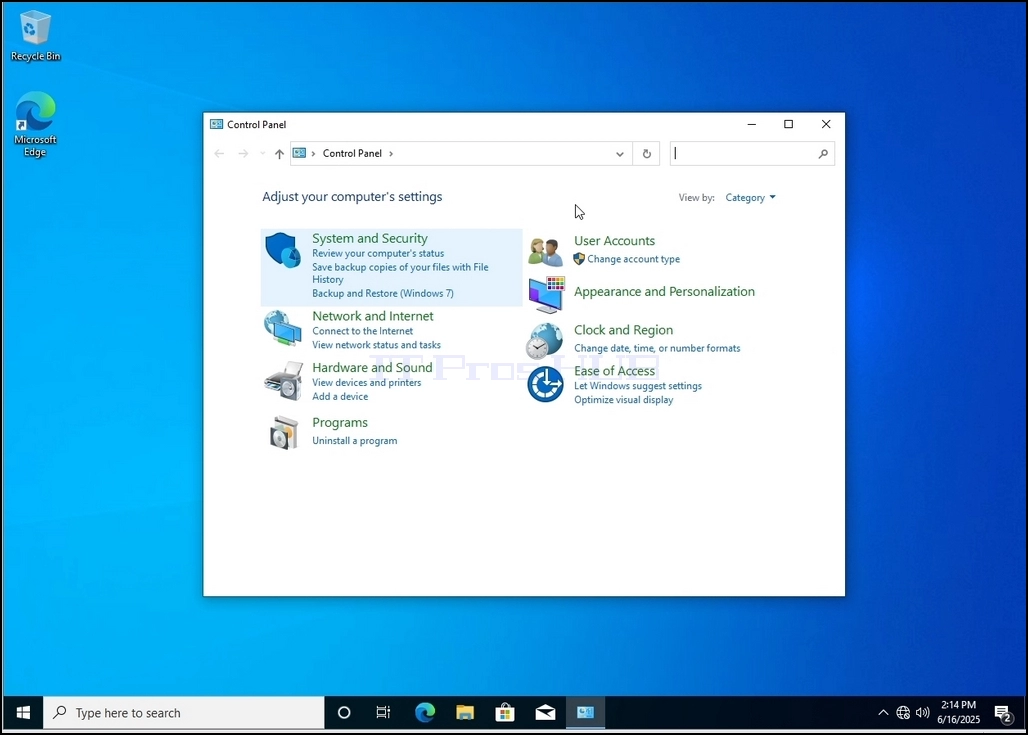Click Connect to the Internet
The image size is (1028, 735).
(363, 331)
